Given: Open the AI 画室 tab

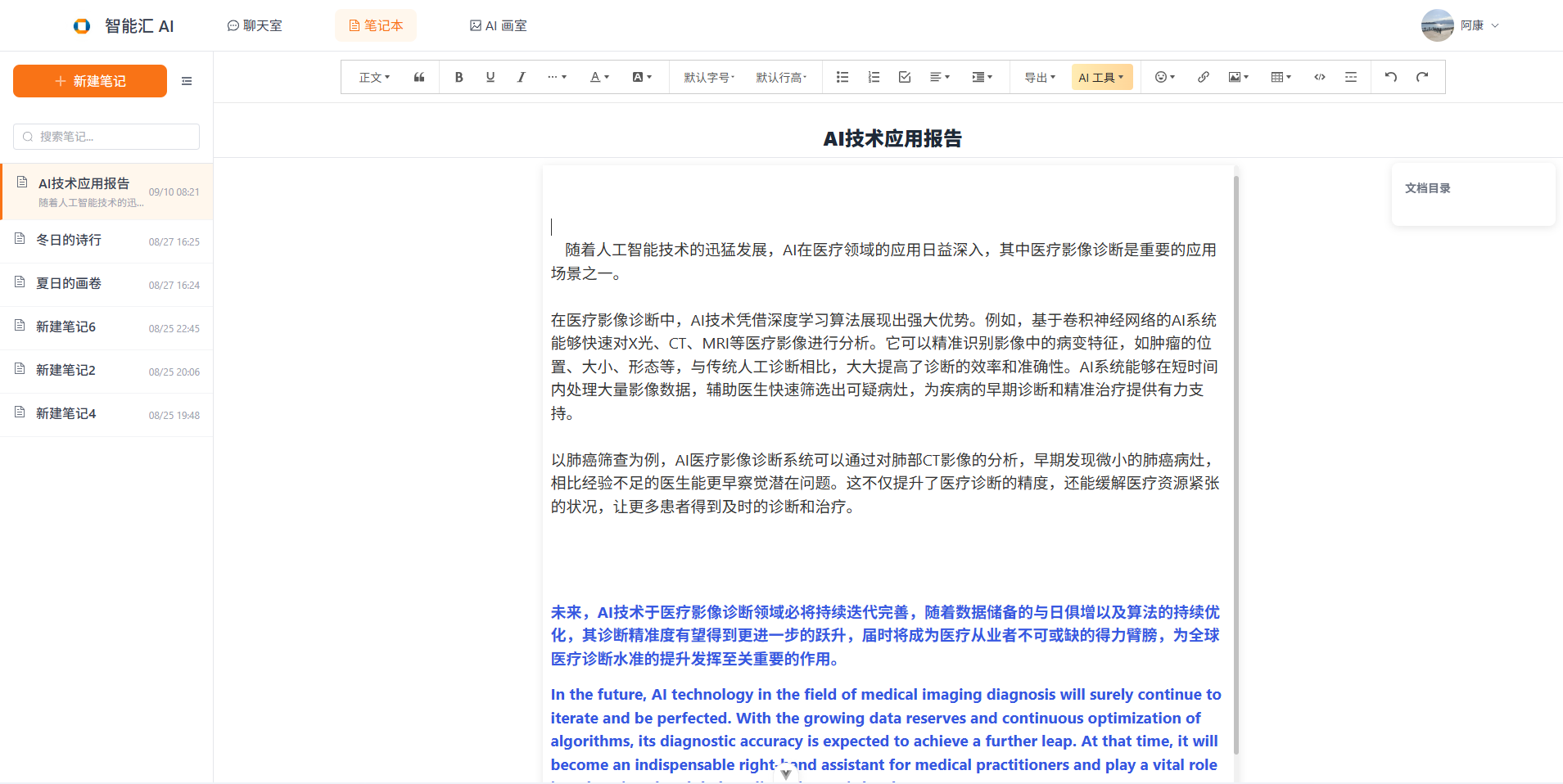Looking at the screenshot, I should [498, 25].
